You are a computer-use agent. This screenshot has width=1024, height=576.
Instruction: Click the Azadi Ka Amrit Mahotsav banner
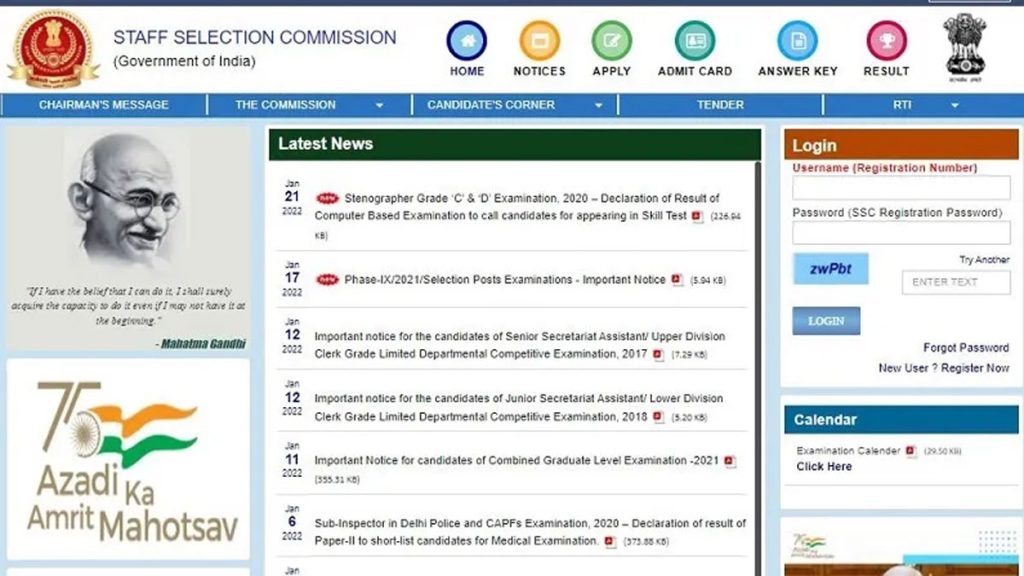(129, 459)
